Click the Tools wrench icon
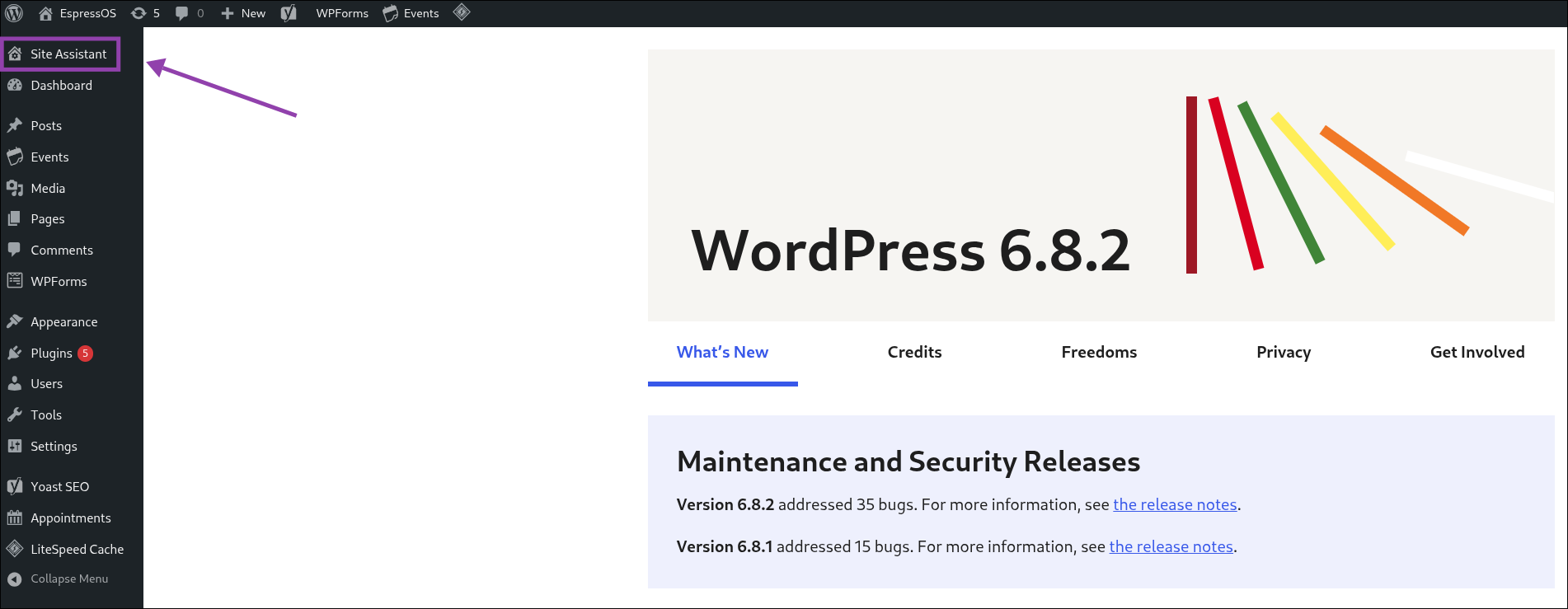1568x609 pixels. click(15, 415)
